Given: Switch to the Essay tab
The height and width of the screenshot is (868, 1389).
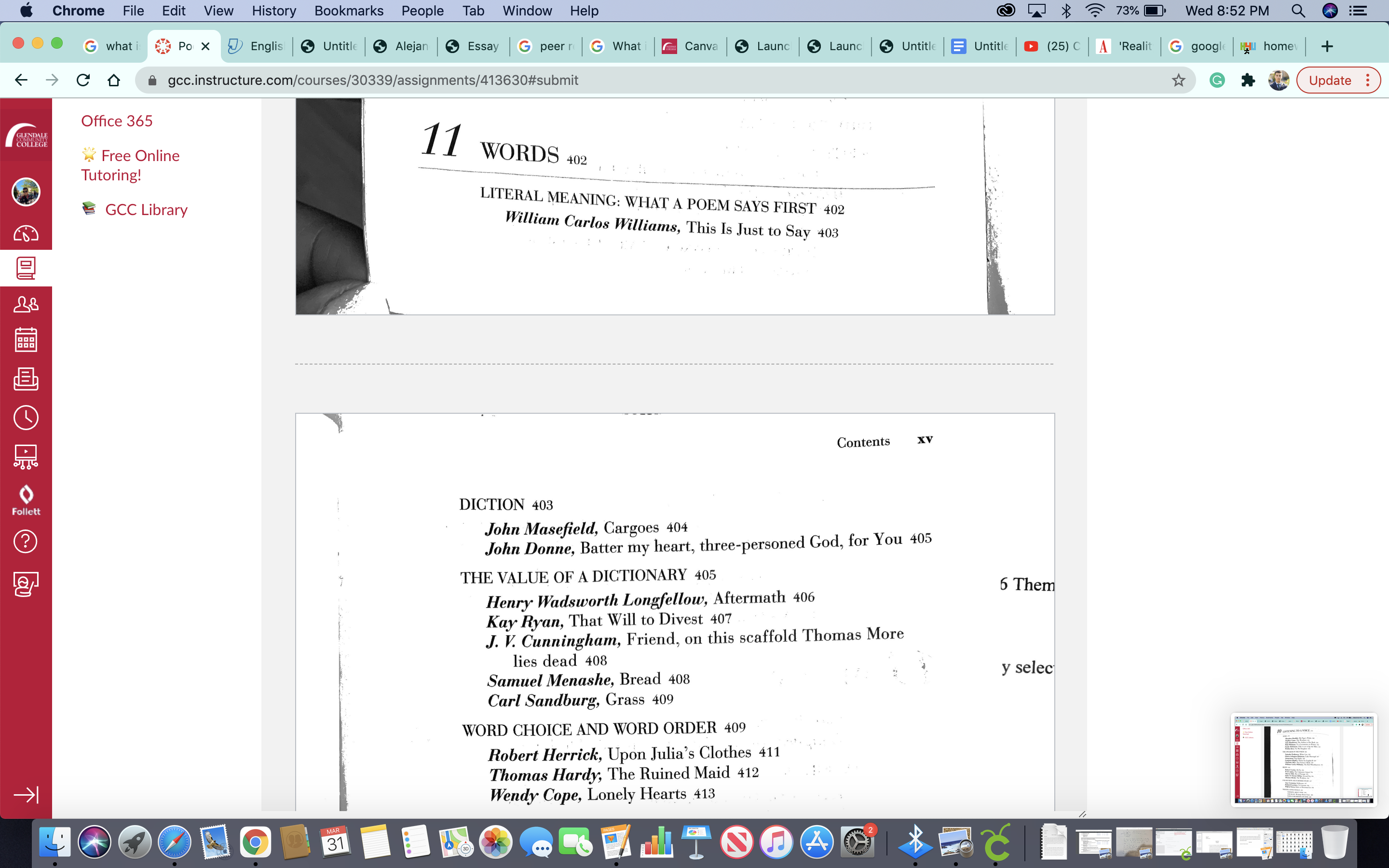Looking at the screenshot, I should coord(474,46).
